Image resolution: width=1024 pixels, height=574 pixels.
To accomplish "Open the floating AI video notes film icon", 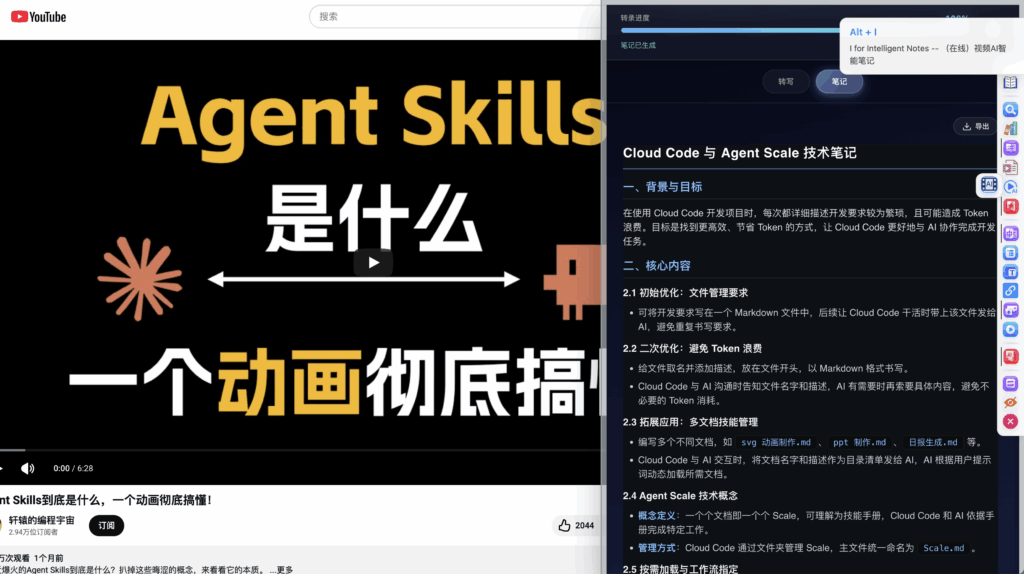I will pyautogui.click(x=988, y=185).
